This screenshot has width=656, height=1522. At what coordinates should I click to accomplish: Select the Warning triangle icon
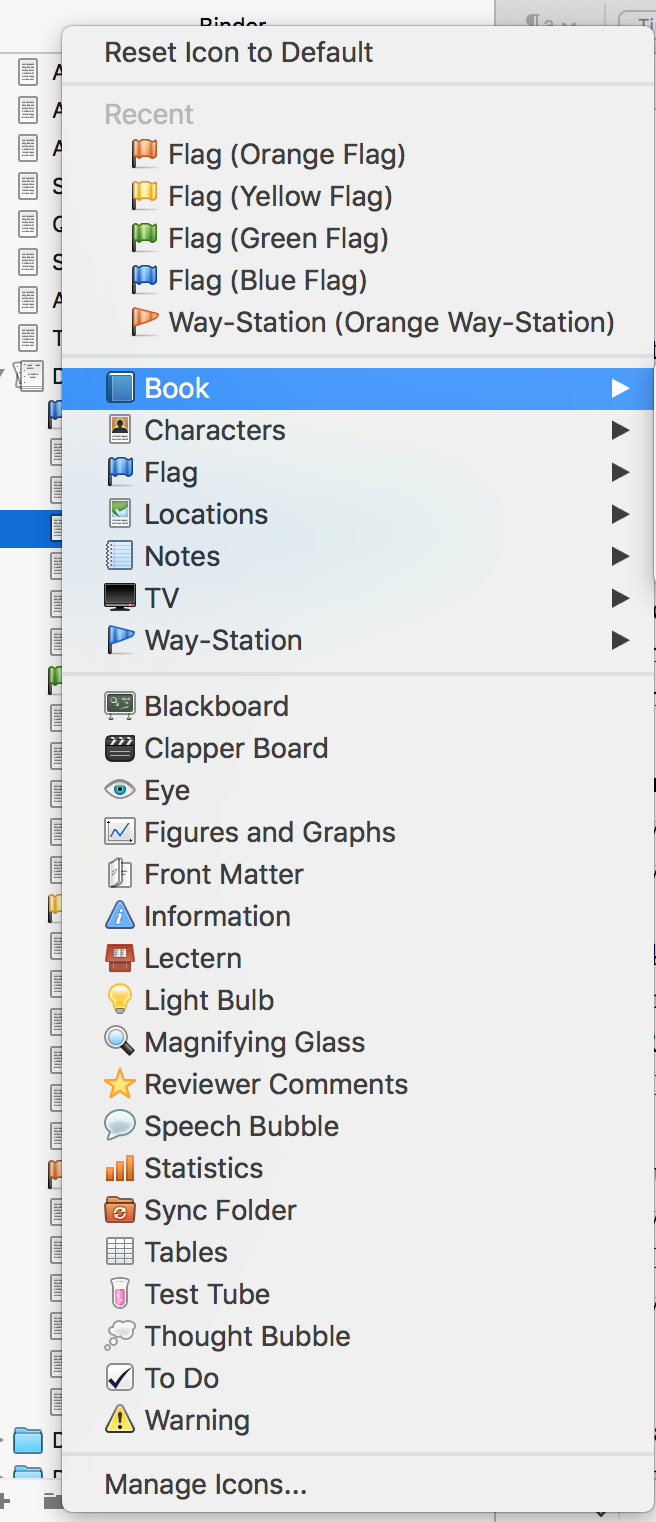(120, 1420)
